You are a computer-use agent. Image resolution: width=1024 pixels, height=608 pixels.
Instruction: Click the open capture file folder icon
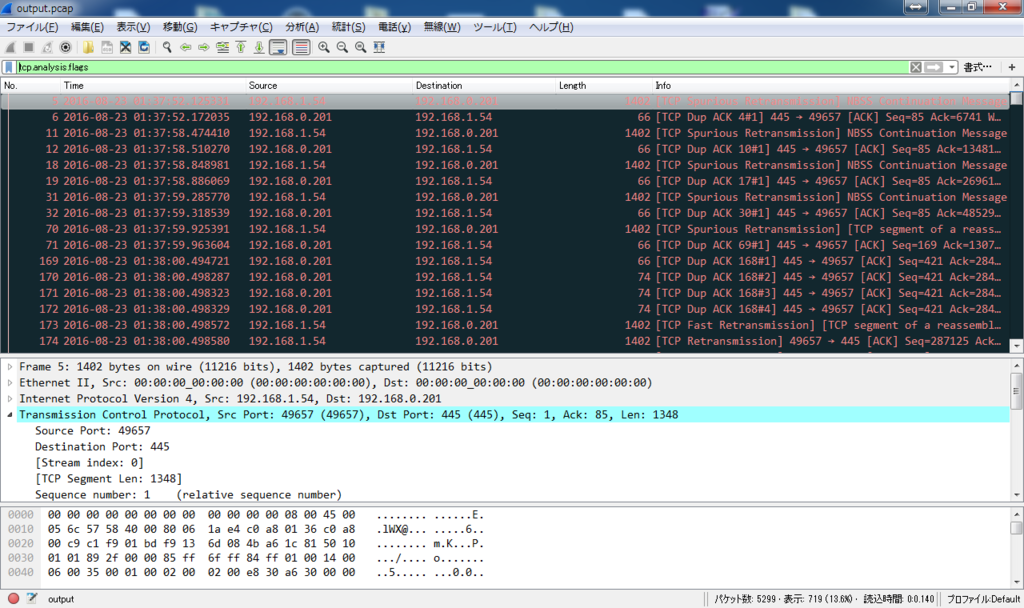[x=88, y=47]
